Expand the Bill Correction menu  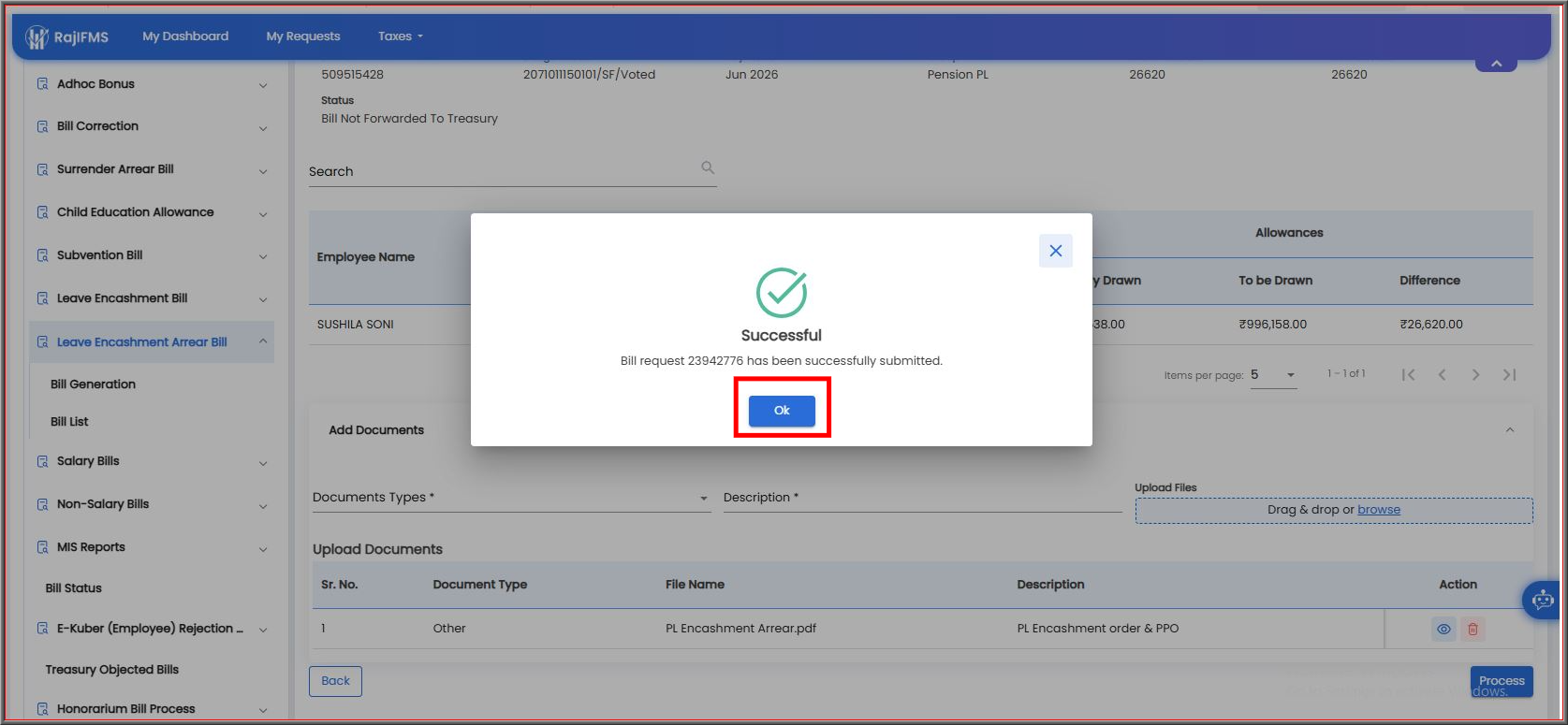click(263, 128)
